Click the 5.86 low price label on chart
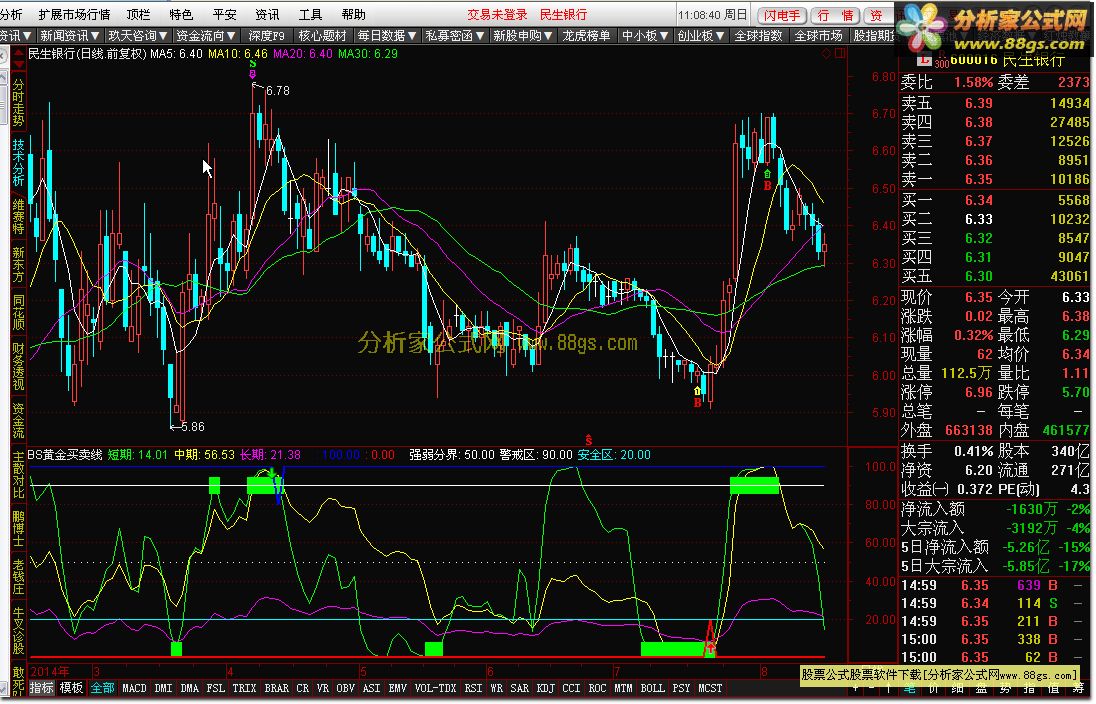Viewport: 1096px width, 704px height. [193, 426]
